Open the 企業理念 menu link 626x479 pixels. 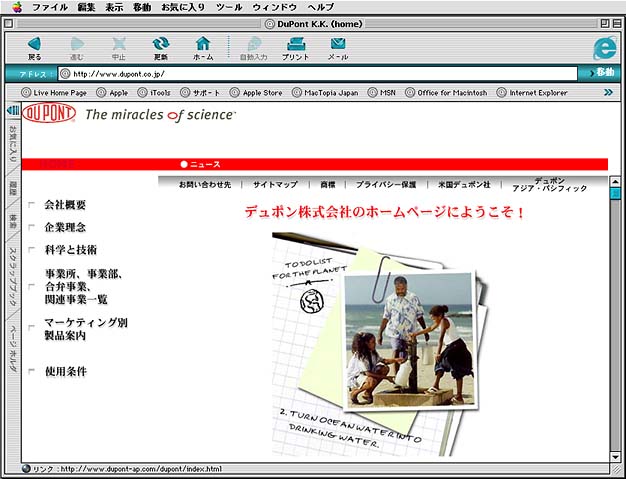pyautogui.click(x=65, y=228)
